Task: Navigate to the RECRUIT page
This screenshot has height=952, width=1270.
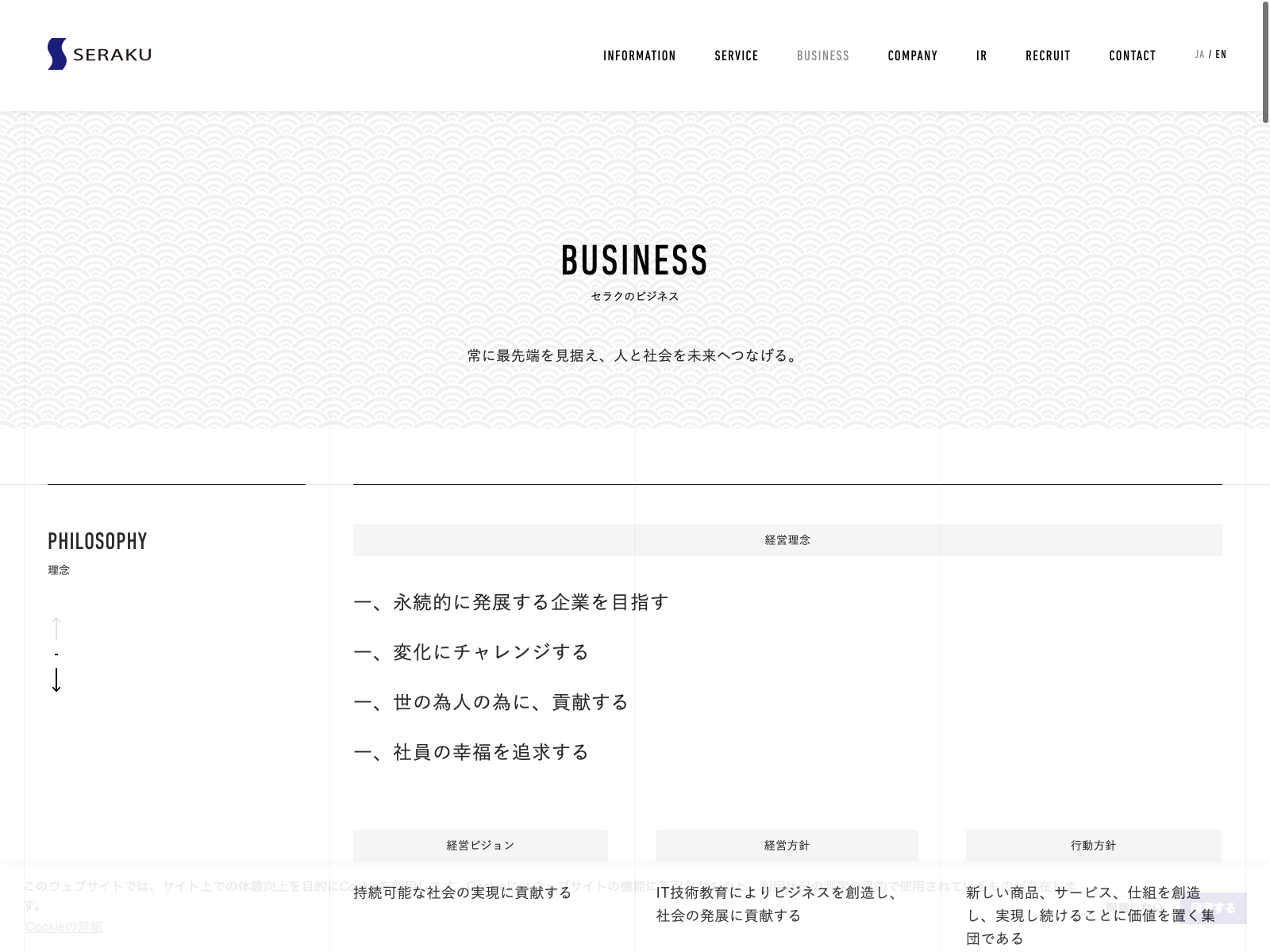Action: [1048, 56]
